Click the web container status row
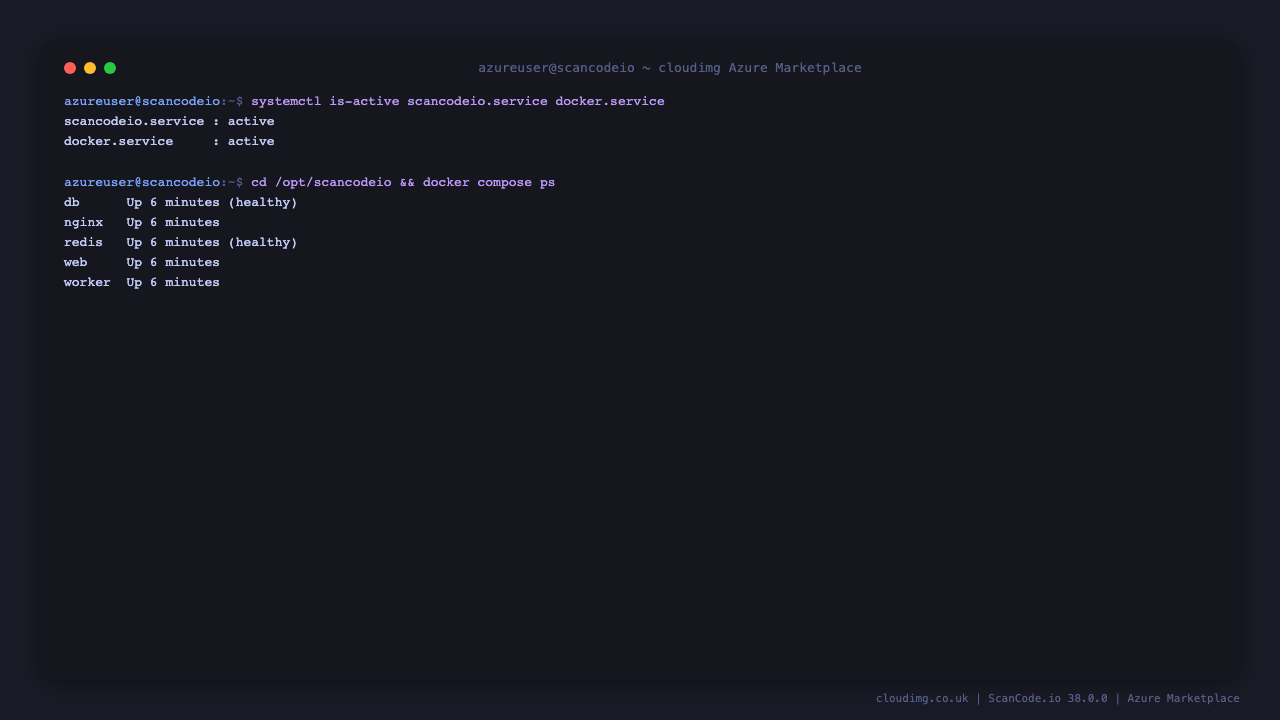Image resolution: width=1280 pixels, height=720 pixels. tap(142, 262)
